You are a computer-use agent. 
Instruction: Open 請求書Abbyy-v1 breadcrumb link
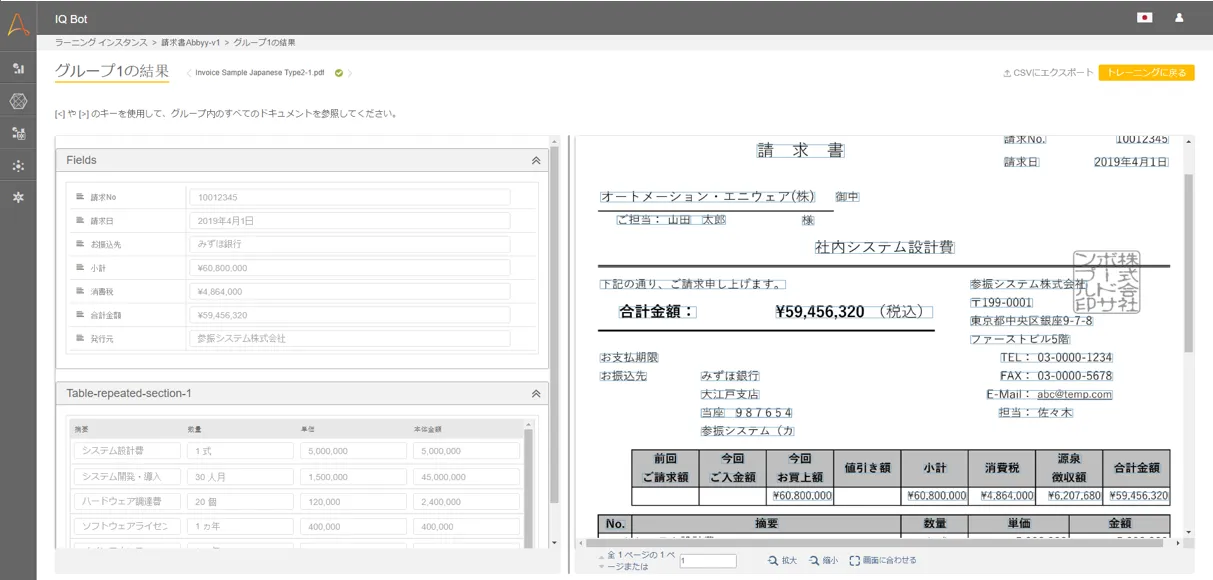click(191, 43)
